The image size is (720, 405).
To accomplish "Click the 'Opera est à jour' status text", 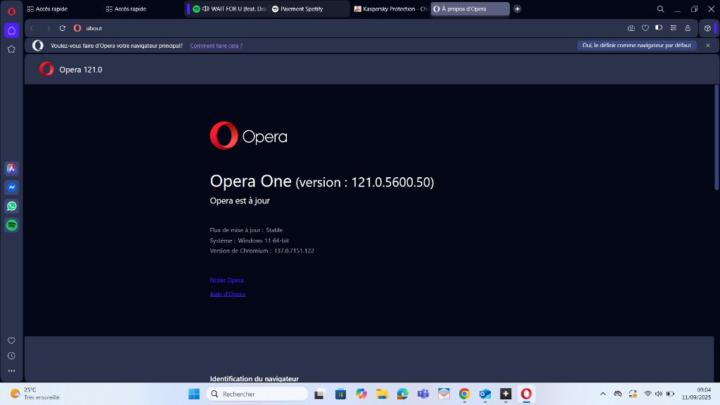I will pos(240,201).
